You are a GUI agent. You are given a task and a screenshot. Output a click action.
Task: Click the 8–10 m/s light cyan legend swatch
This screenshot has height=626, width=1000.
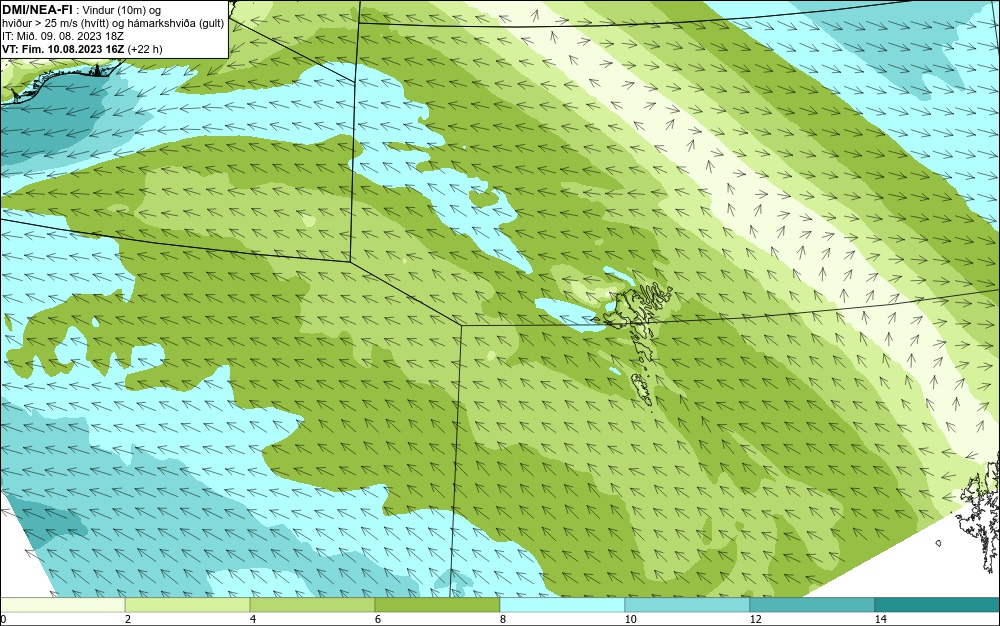(x=562, y=605)
